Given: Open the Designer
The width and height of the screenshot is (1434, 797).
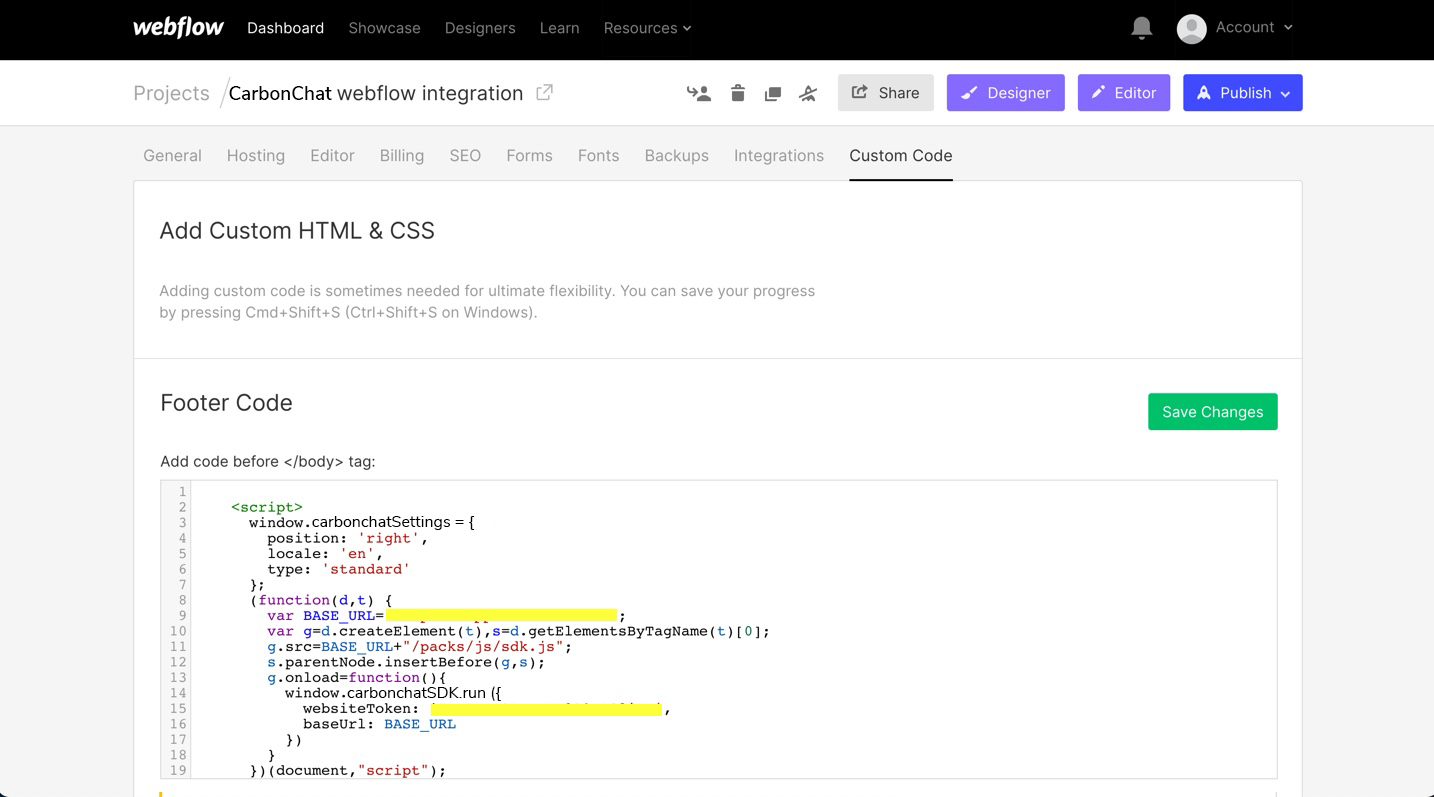Looking at the screenshot, I should [1005, 93].
